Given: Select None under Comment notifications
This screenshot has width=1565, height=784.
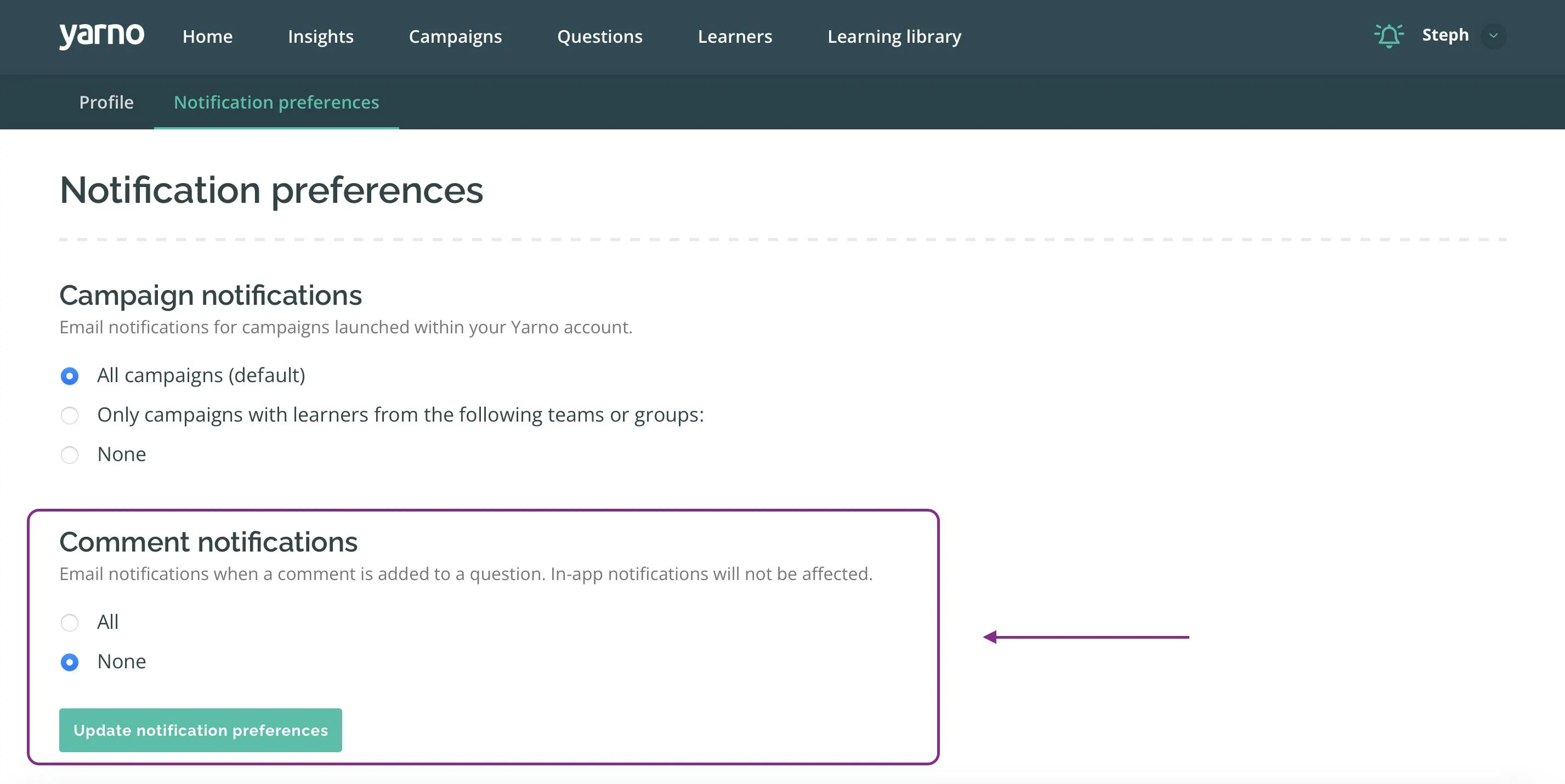Looking at the screenshot, I should tap(70, 662).
